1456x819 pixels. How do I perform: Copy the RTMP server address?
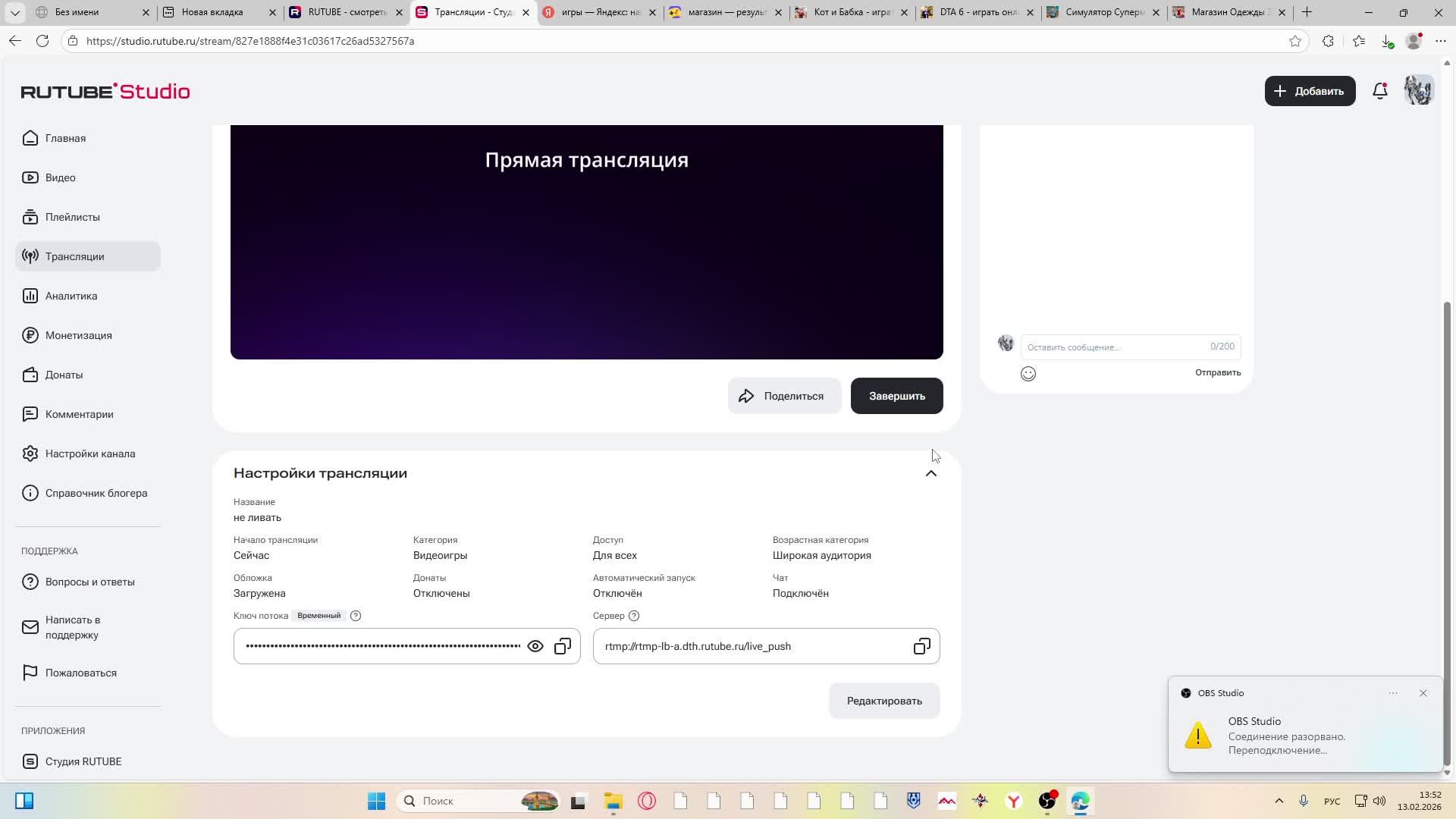click(x=921, y=646)
